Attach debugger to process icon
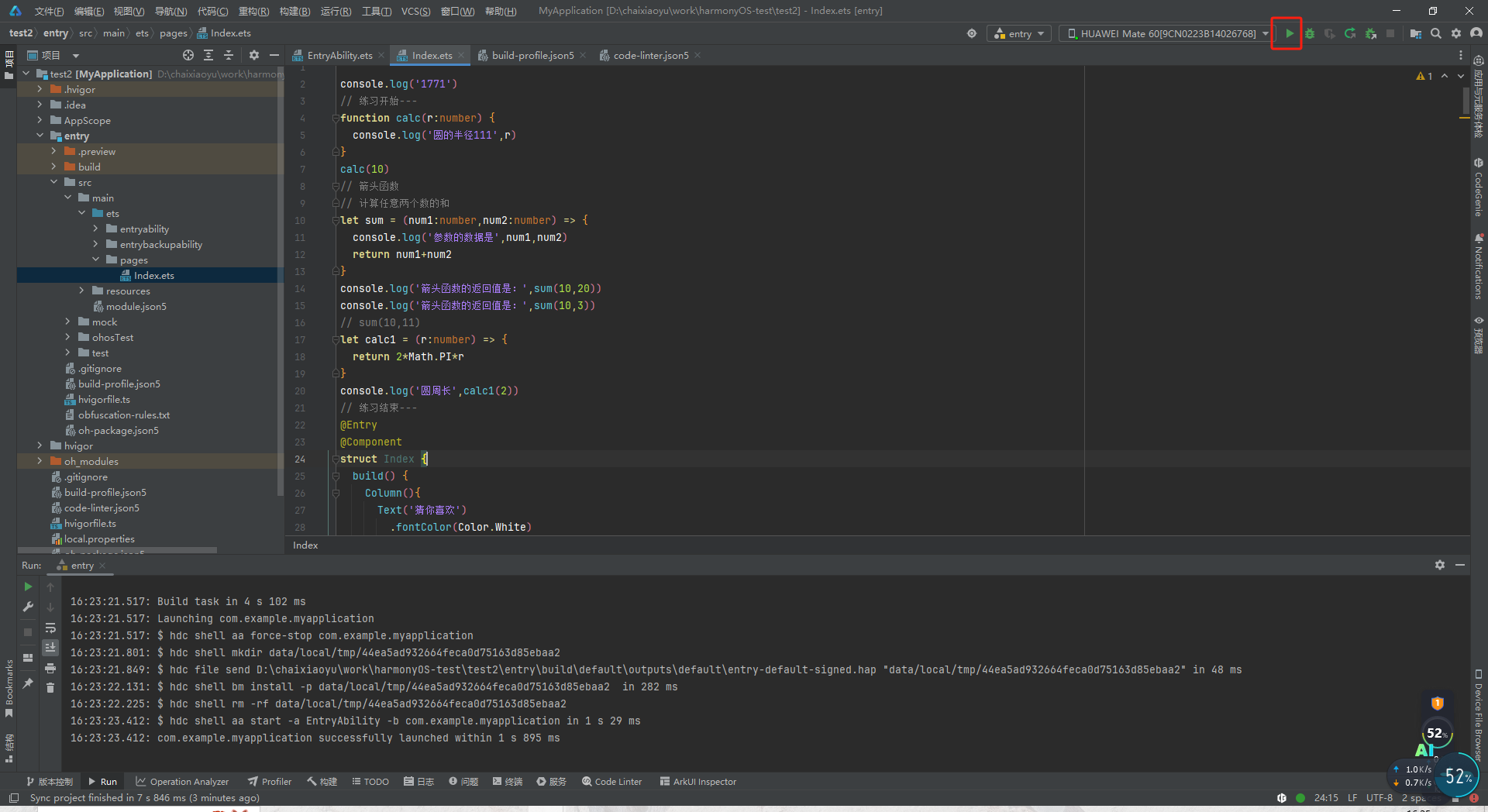The image size is (1488, 812). click(x=1370, y=33)
